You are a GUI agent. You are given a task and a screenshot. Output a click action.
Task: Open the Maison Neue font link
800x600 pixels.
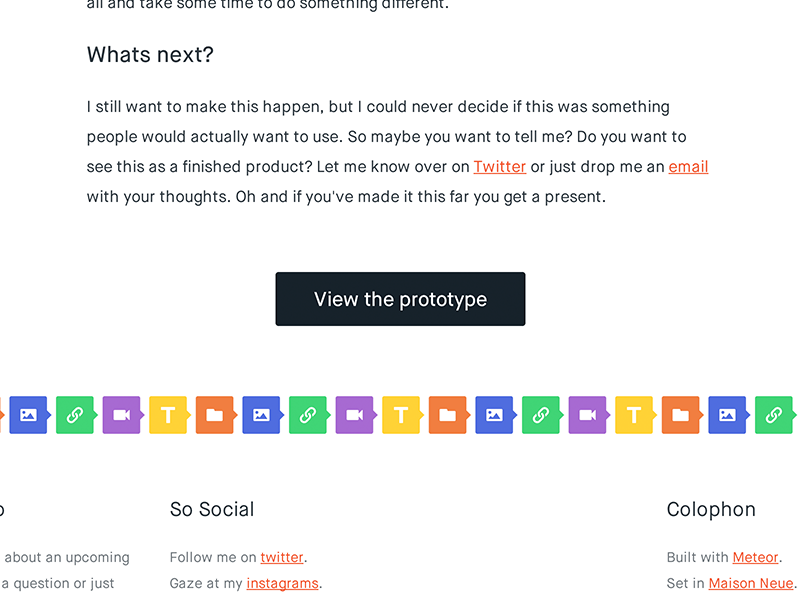750,583
